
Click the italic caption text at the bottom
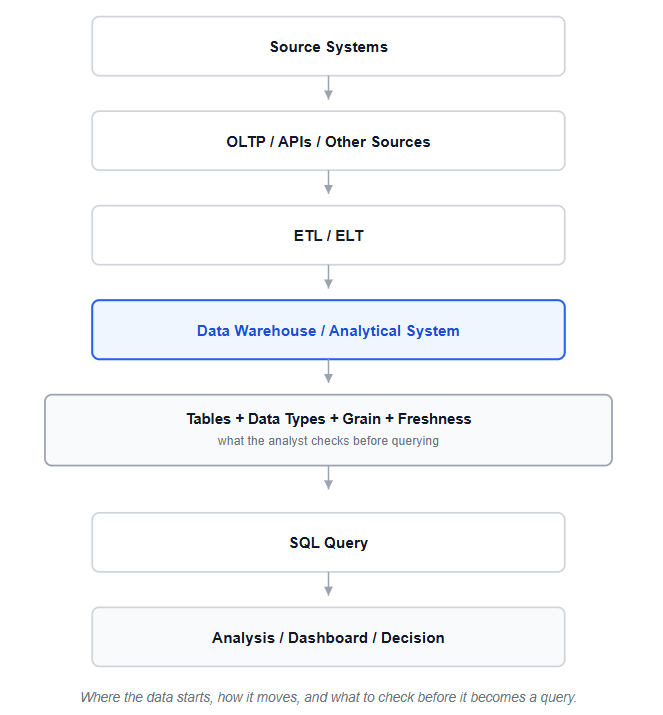coord(328,697)
